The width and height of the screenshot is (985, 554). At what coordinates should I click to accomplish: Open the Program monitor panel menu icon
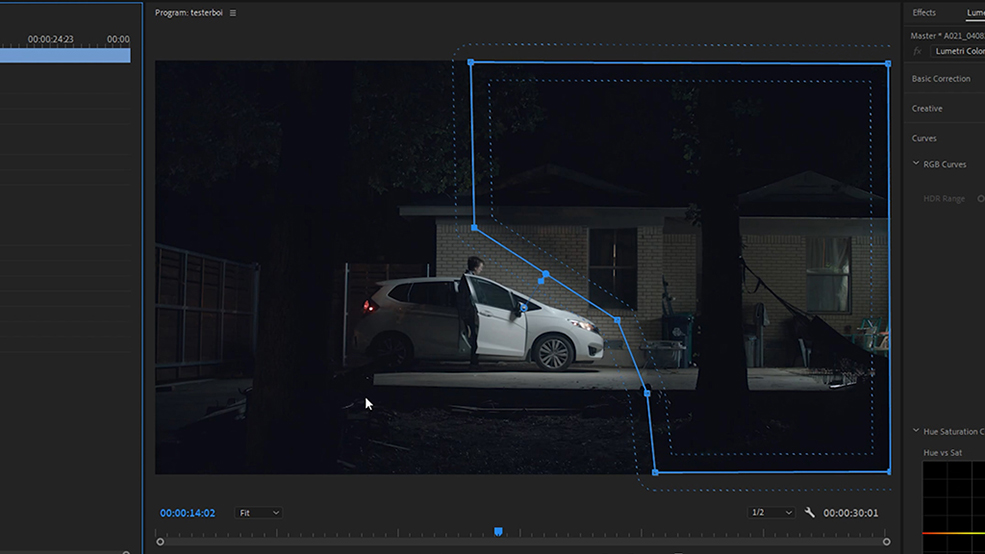[233, 13]
